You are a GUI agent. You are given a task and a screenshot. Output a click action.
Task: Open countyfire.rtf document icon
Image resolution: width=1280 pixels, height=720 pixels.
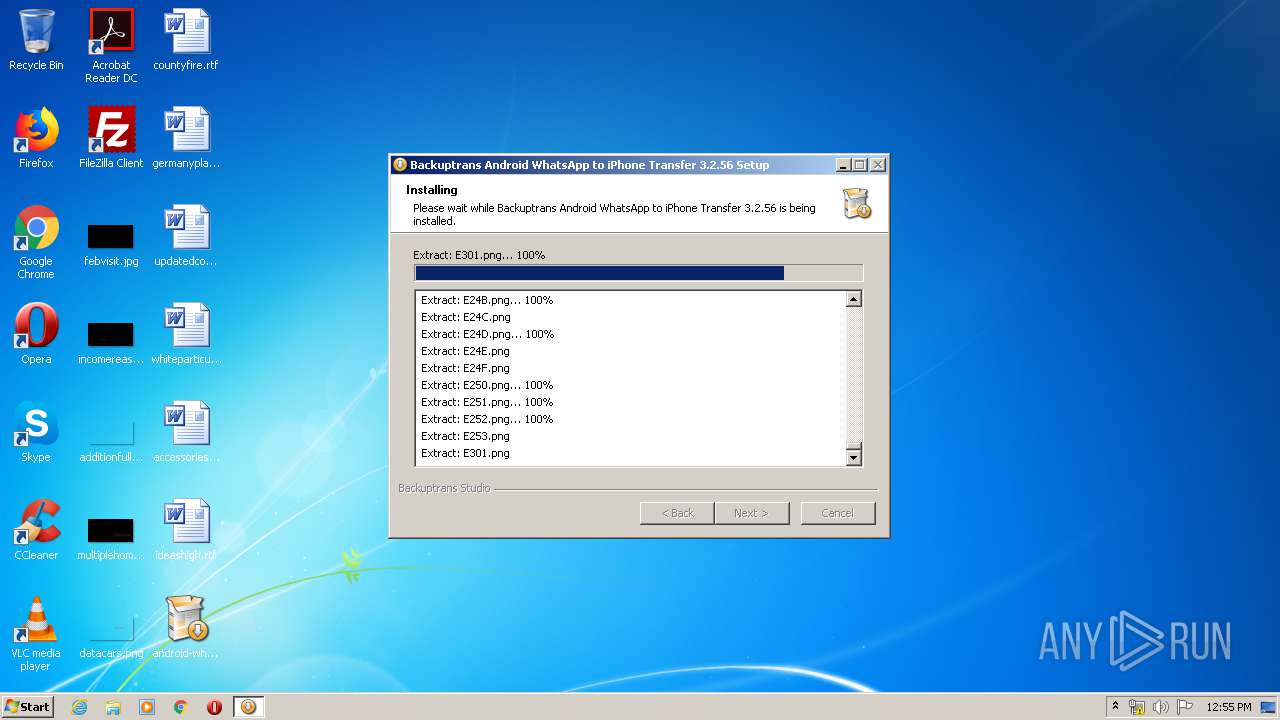pos(186,41)
